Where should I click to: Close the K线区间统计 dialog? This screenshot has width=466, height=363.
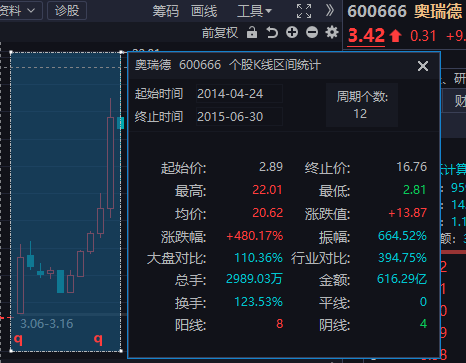click(x=423, y=66)
